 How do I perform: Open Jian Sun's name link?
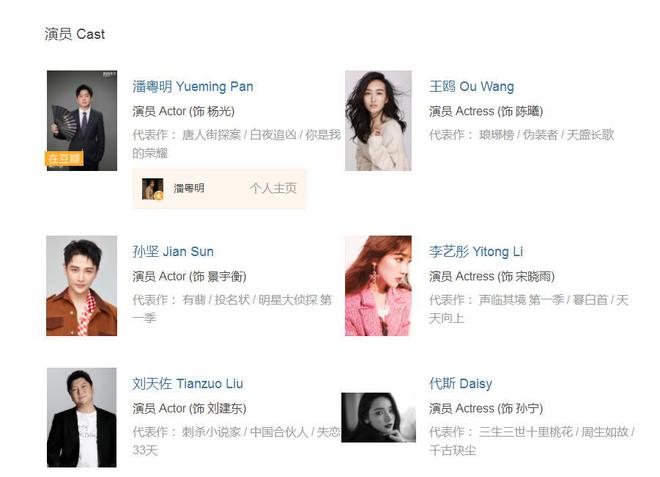[173, 252]
